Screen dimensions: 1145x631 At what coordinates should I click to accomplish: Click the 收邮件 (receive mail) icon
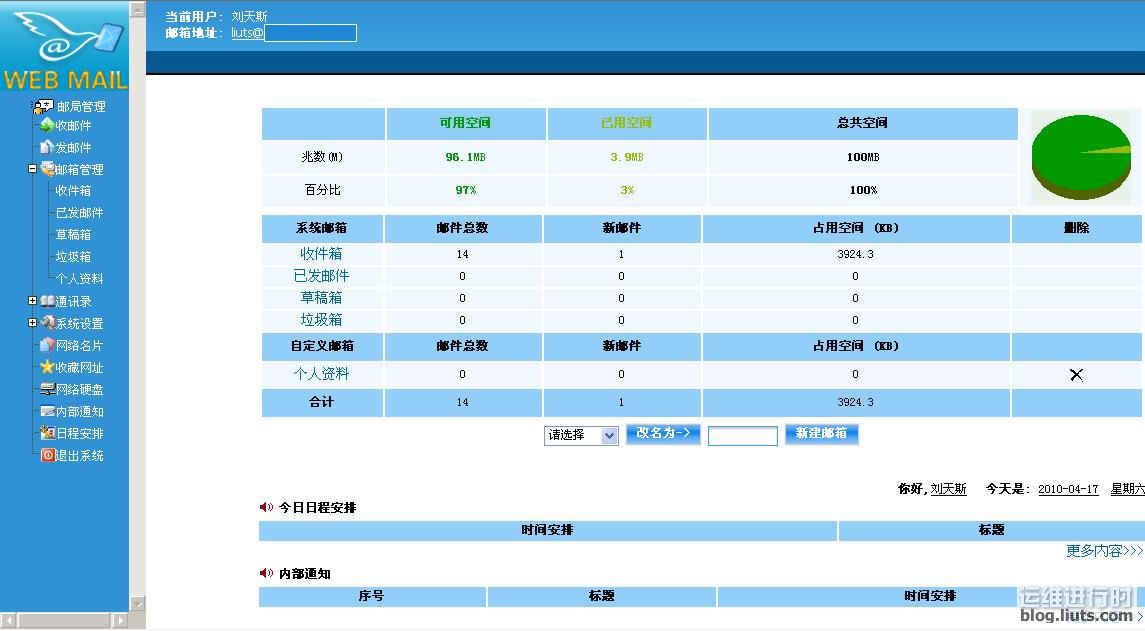(x=46, y=126)
